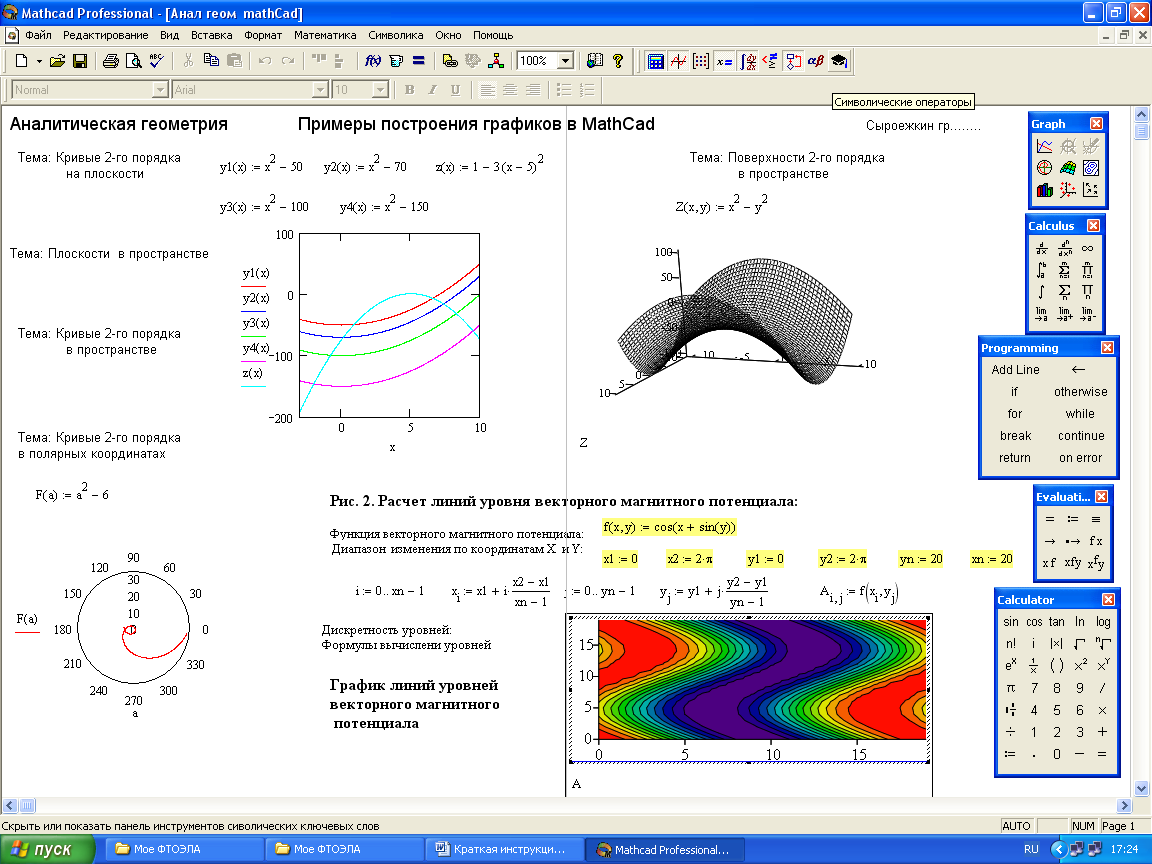Open the Файл menu

(x=38, y=35)
